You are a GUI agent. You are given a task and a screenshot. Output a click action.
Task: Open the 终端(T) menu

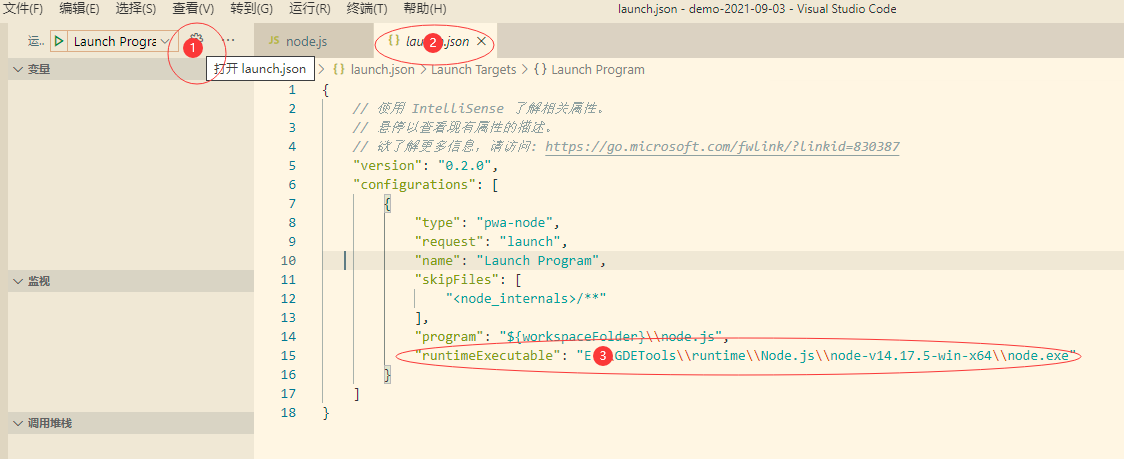click(x=366, y=9)
